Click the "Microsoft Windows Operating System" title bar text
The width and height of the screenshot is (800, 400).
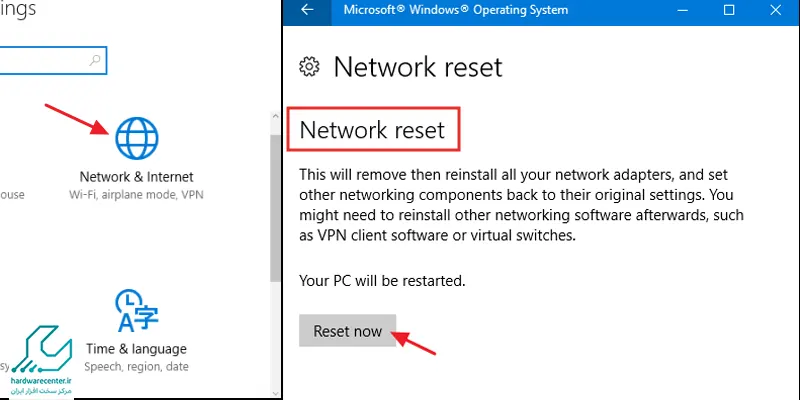(455, 10)
